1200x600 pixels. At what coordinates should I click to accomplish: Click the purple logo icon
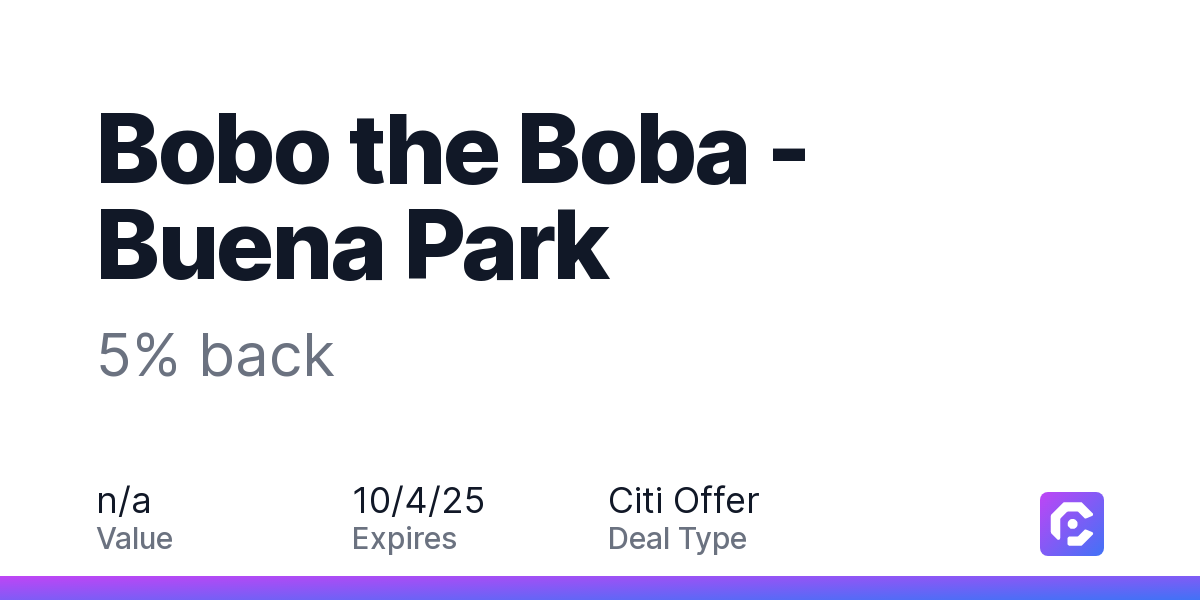pyautogui.click(x=1072, y=524)
